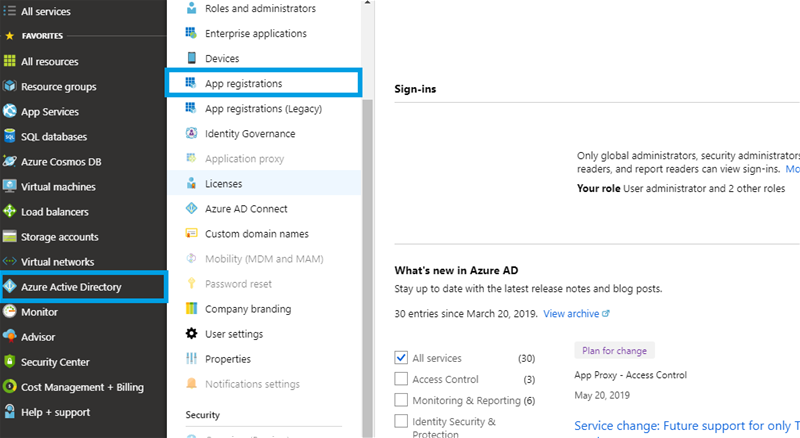Click the Company branding icon
The width and height of the screenshot is (800, 438).
click(191, 309)
